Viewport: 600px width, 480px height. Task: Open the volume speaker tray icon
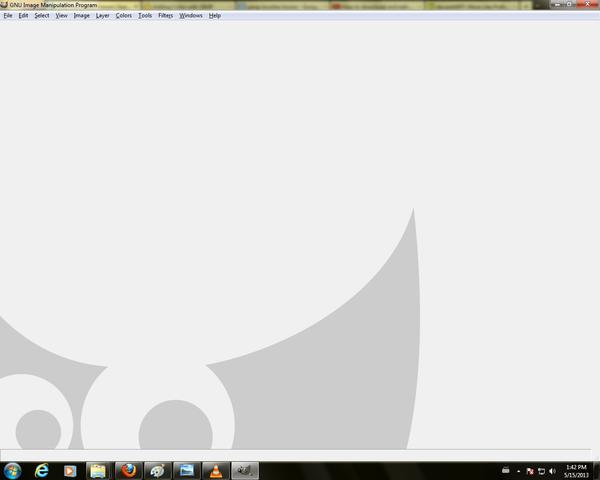coord(552,471)
